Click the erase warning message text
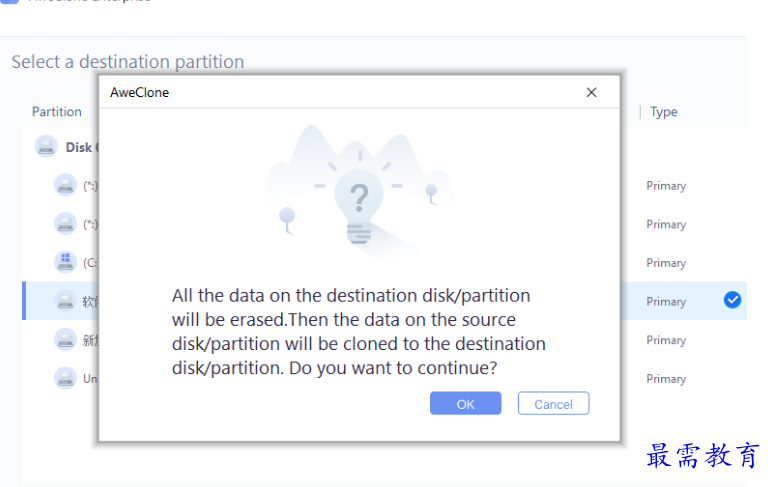 [359, 332]
